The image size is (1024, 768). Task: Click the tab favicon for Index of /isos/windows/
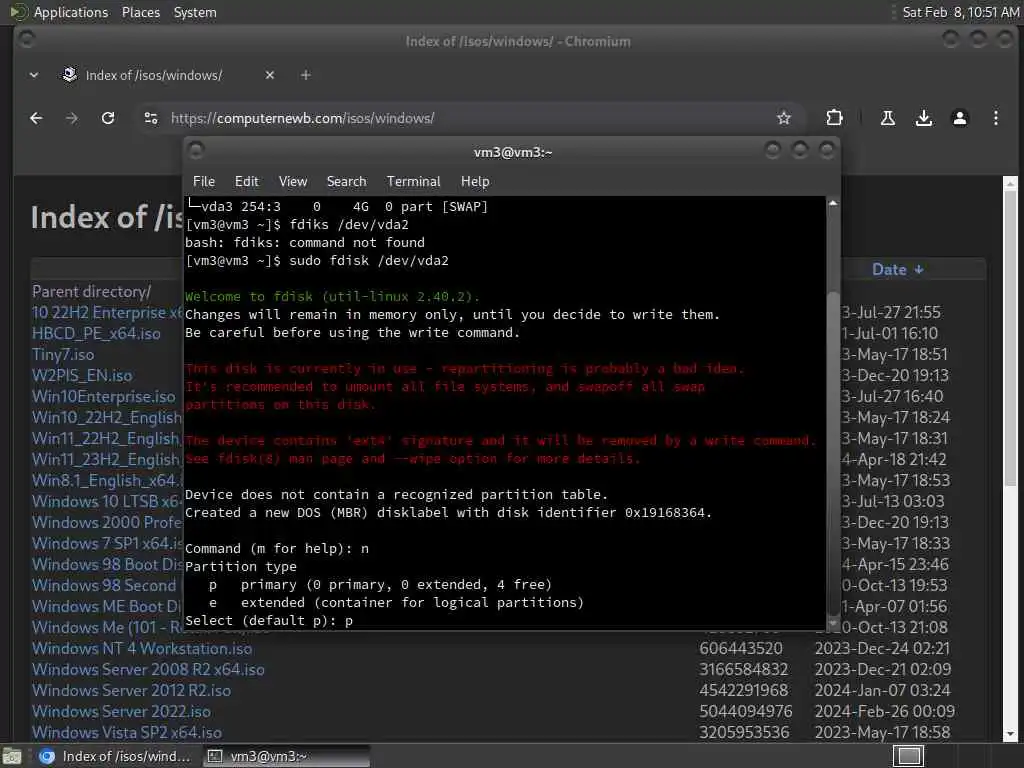(x=69, y=74)
